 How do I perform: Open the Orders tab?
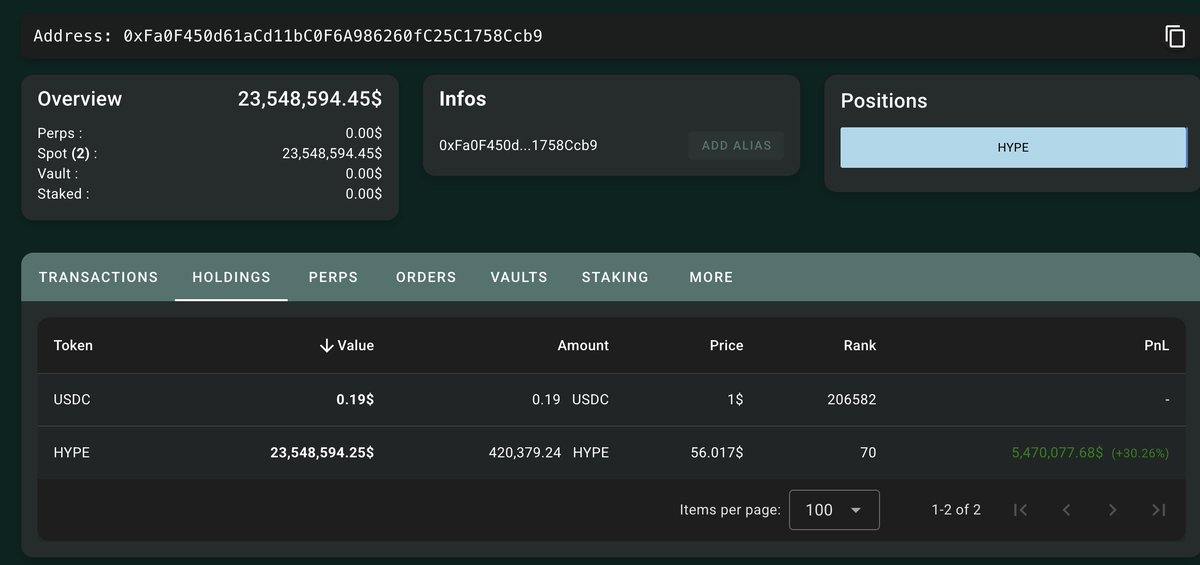[x=426, y=277]
